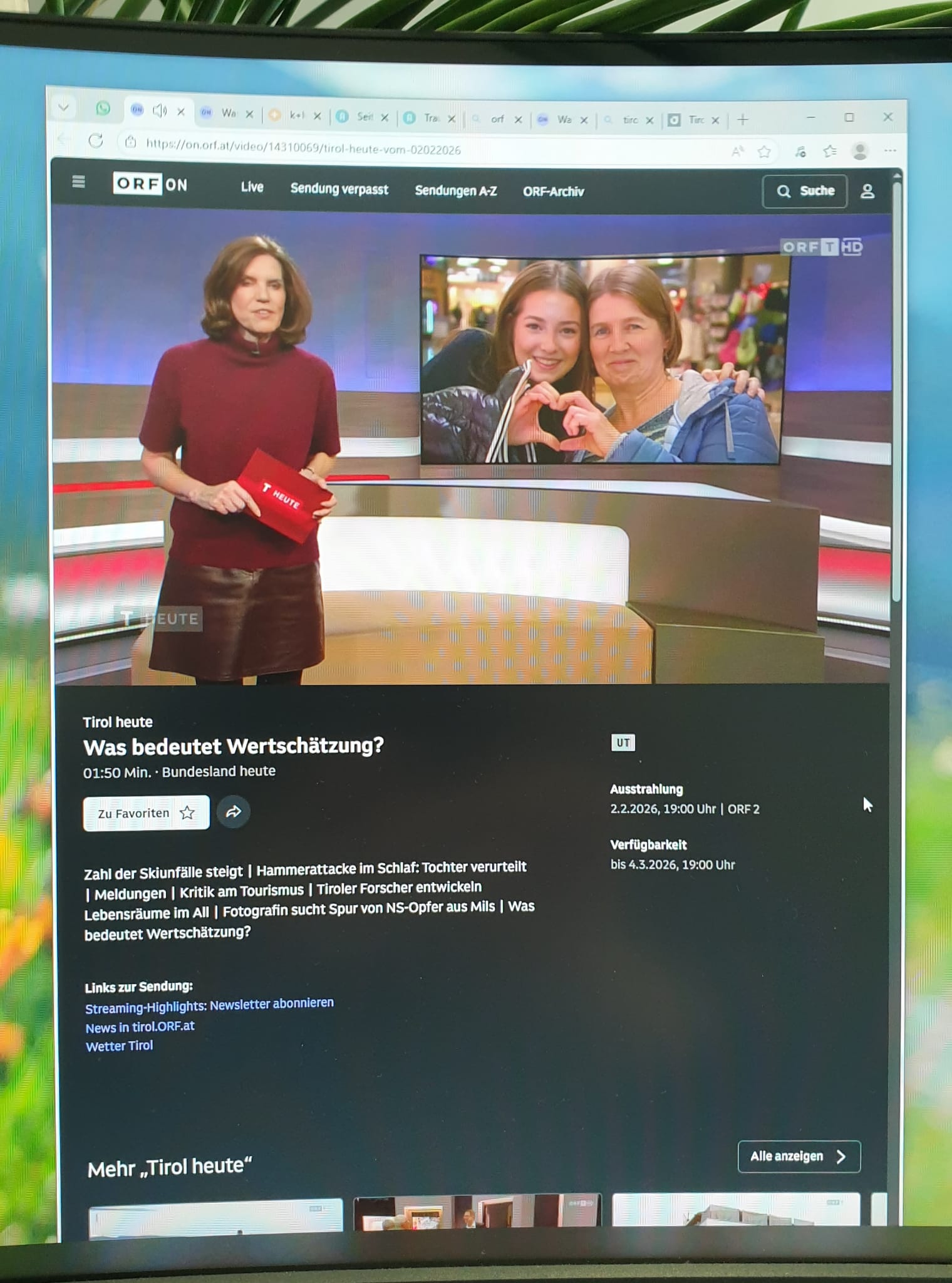
Task: Open the Wetter Tirol link
Action: [x=119, y=1046]
